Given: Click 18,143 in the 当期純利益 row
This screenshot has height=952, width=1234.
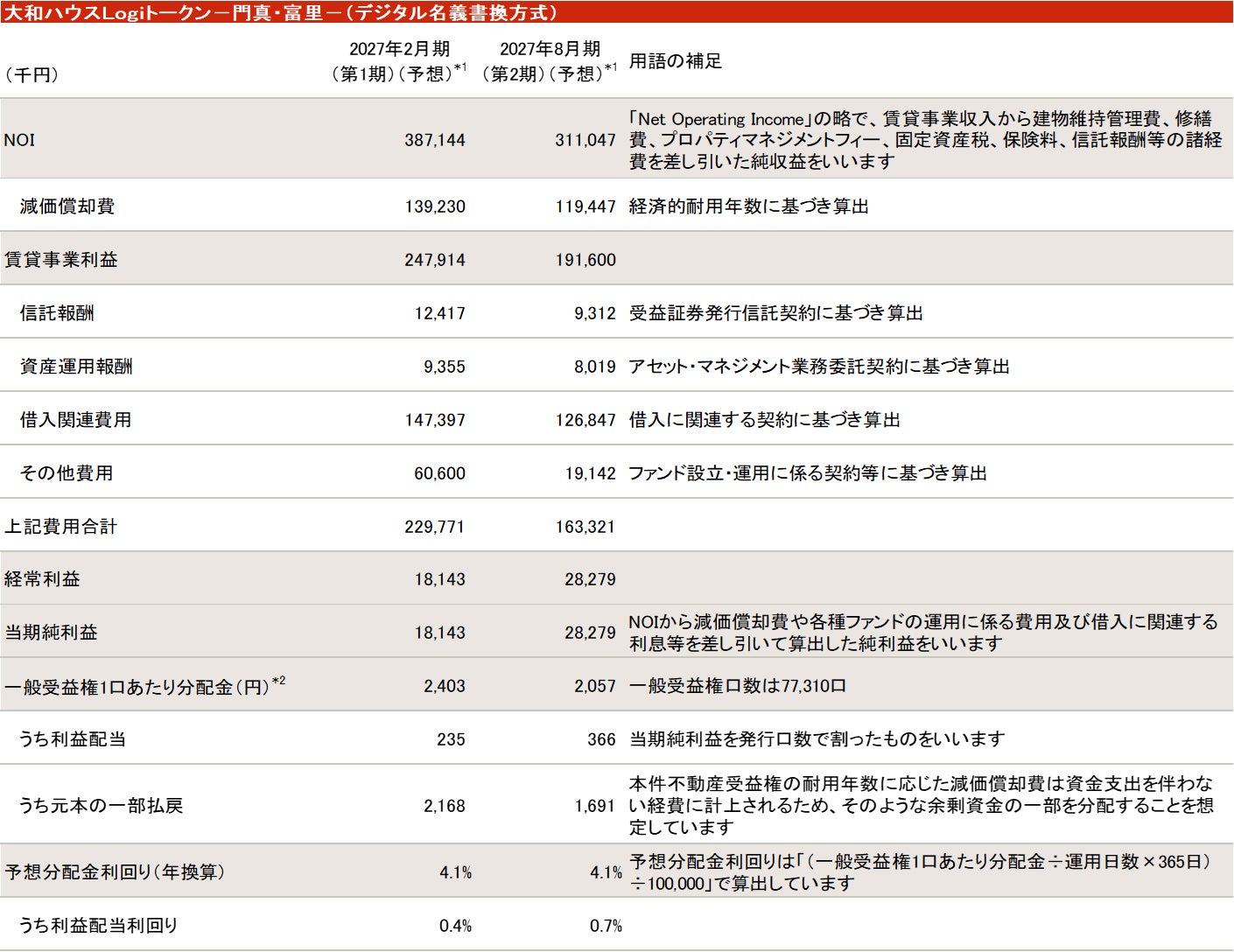Looking at the screenshot, I should 439,633.
